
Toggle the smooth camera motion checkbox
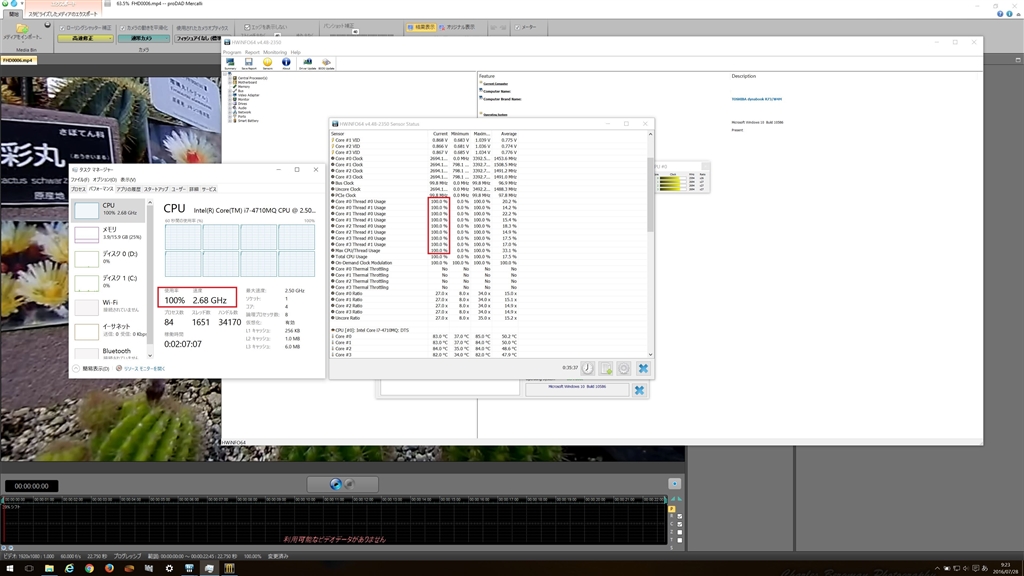pyautogui.click(x=121, y=28)
